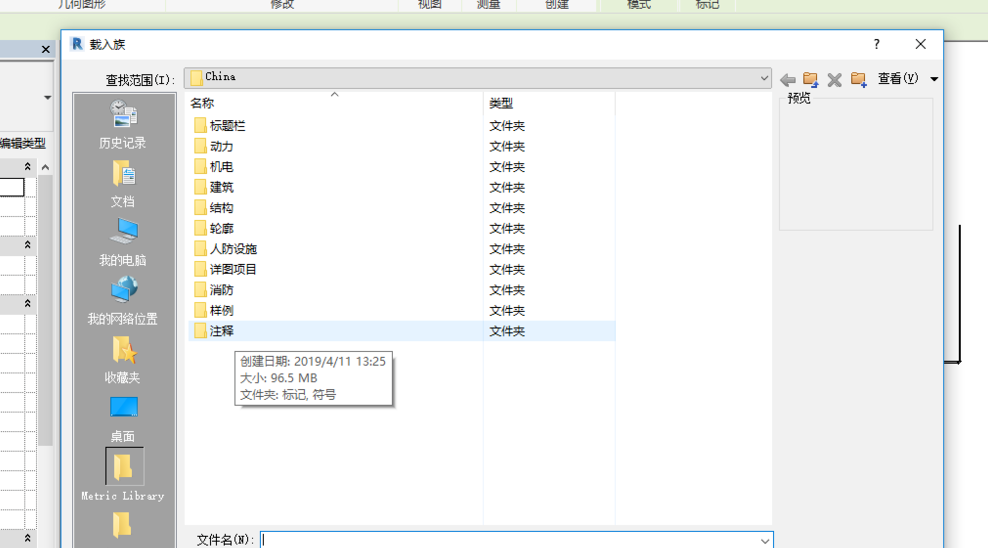Image resolution: width=988 pixels, height=548 pixels.
Task: Click folder icon of 消防 row
Action: point(200,290)
